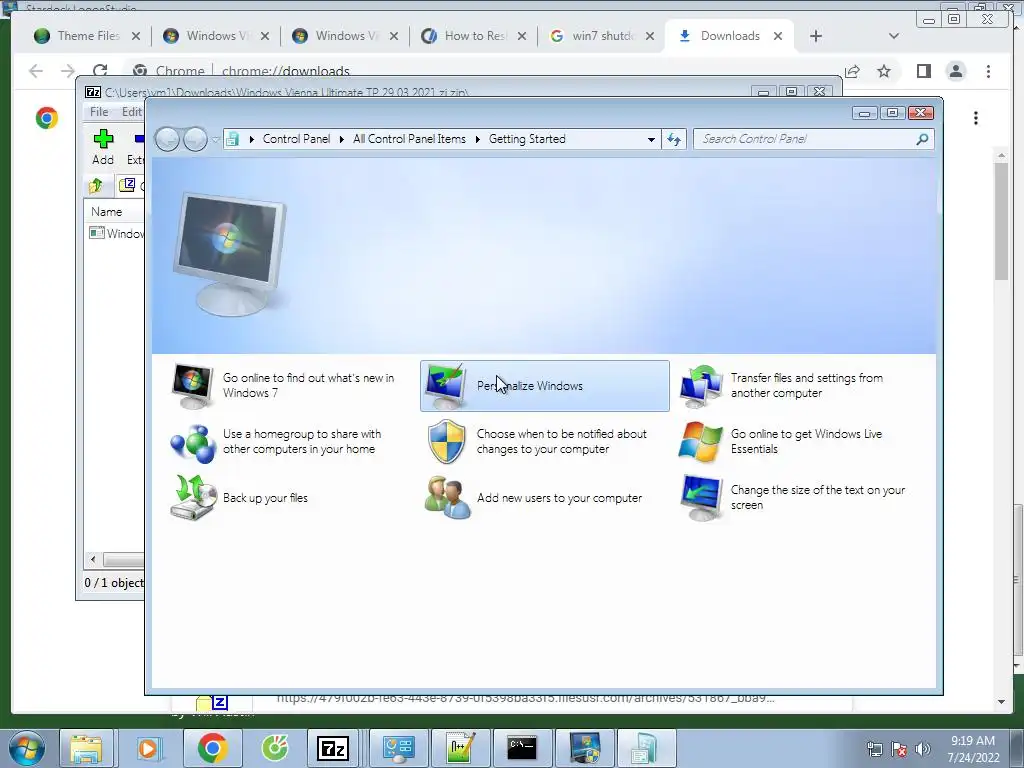Open the Command Prompt taskbar button

pos(522,748)
